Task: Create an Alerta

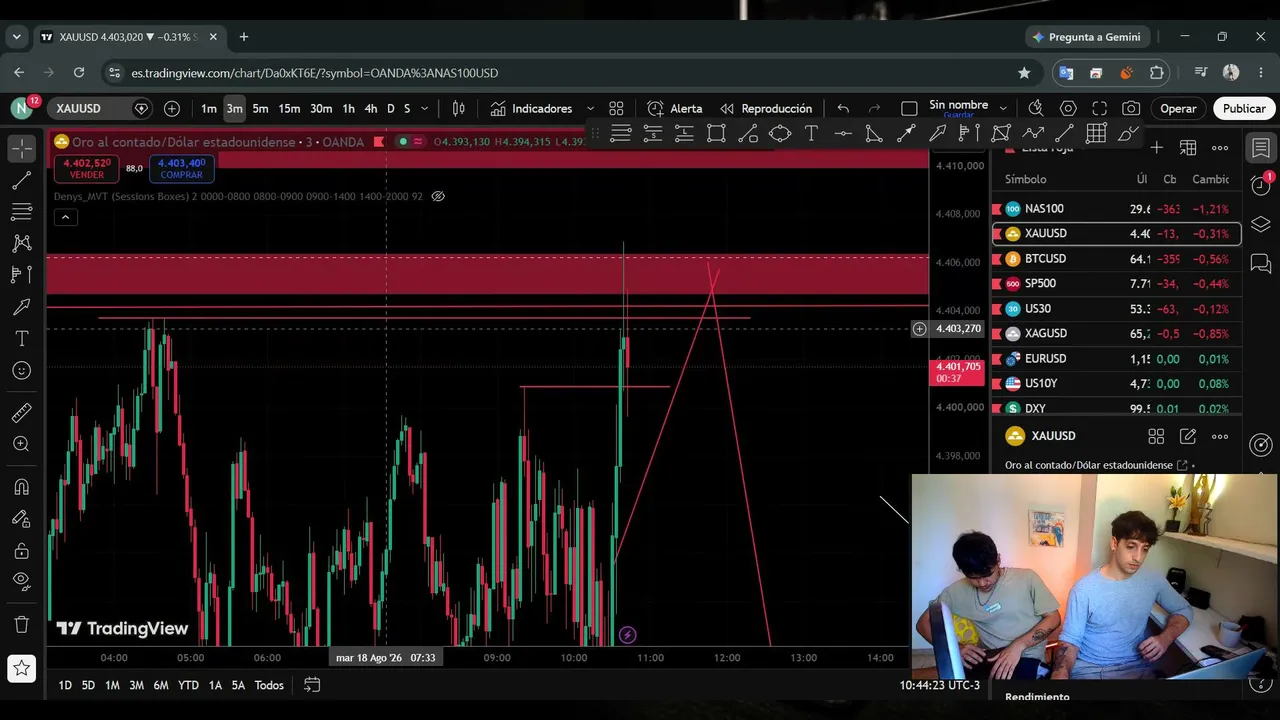Action: tap(674, 108)
